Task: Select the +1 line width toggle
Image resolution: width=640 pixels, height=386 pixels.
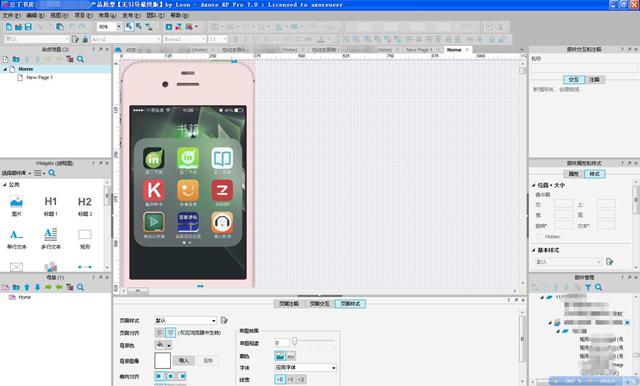Action: coord(290,379)
